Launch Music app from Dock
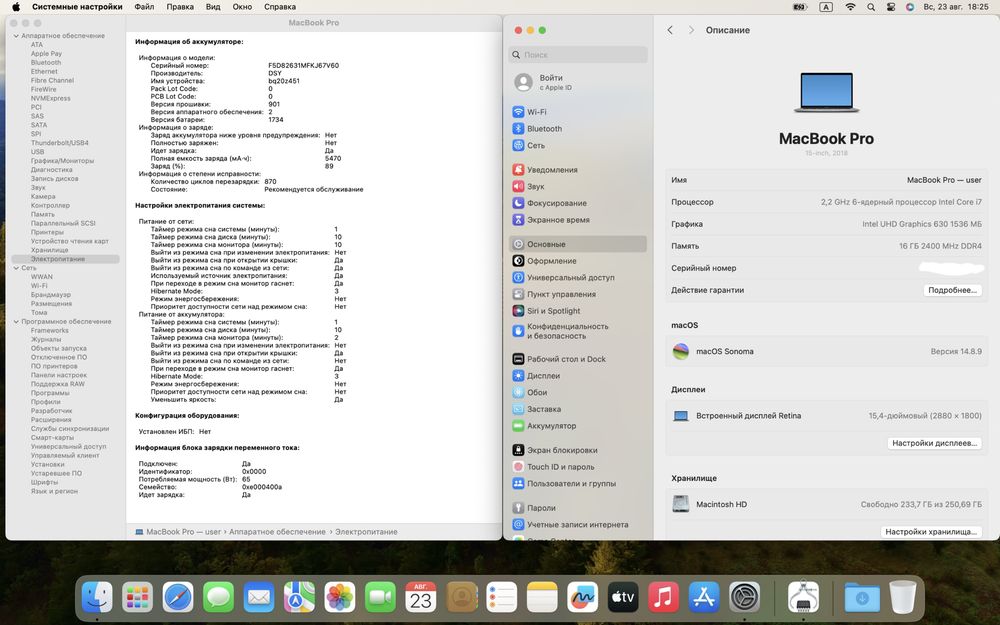 [x=663, y=598]
